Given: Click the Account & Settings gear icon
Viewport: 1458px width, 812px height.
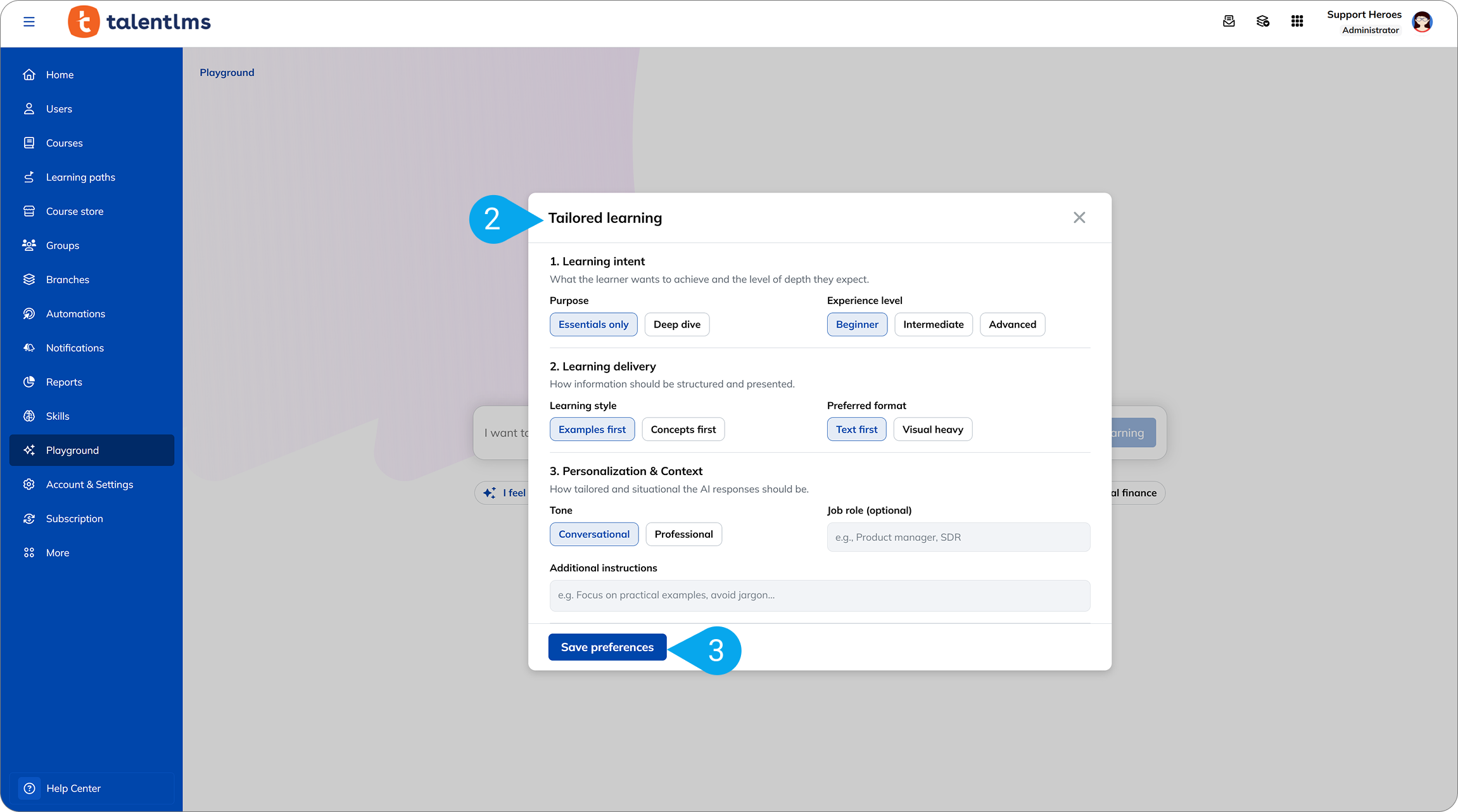Looking at the screenshot, I should point(29,485).
